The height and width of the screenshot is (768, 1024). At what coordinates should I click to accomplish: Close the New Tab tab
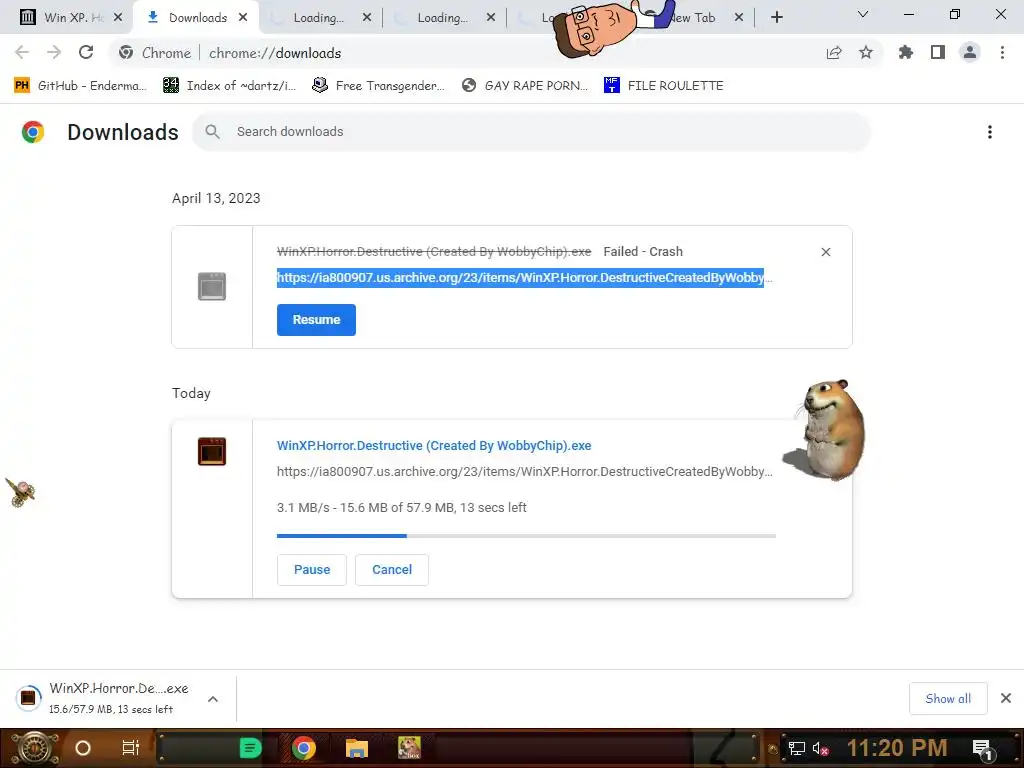coord(739,18)
